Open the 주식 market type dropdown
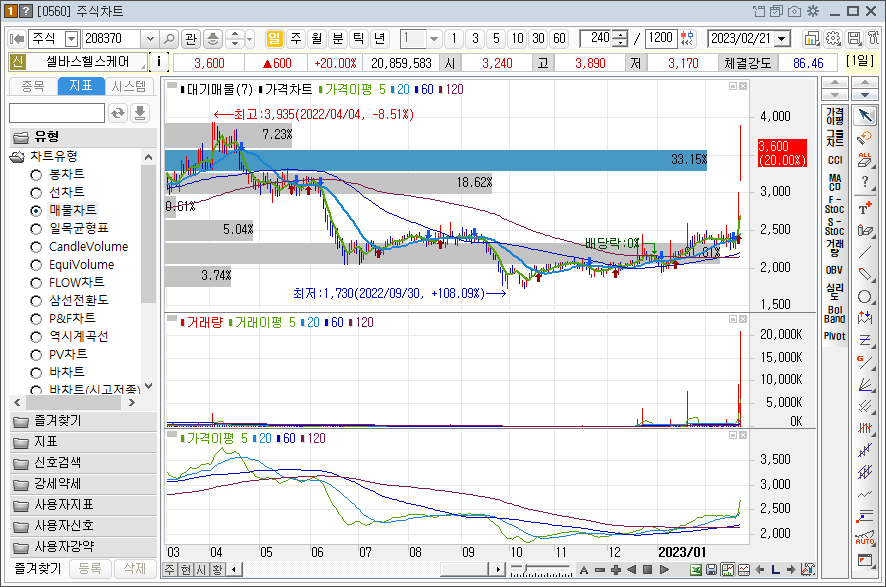The width and height of the screenshot is (886, 587). click(71, 38)
